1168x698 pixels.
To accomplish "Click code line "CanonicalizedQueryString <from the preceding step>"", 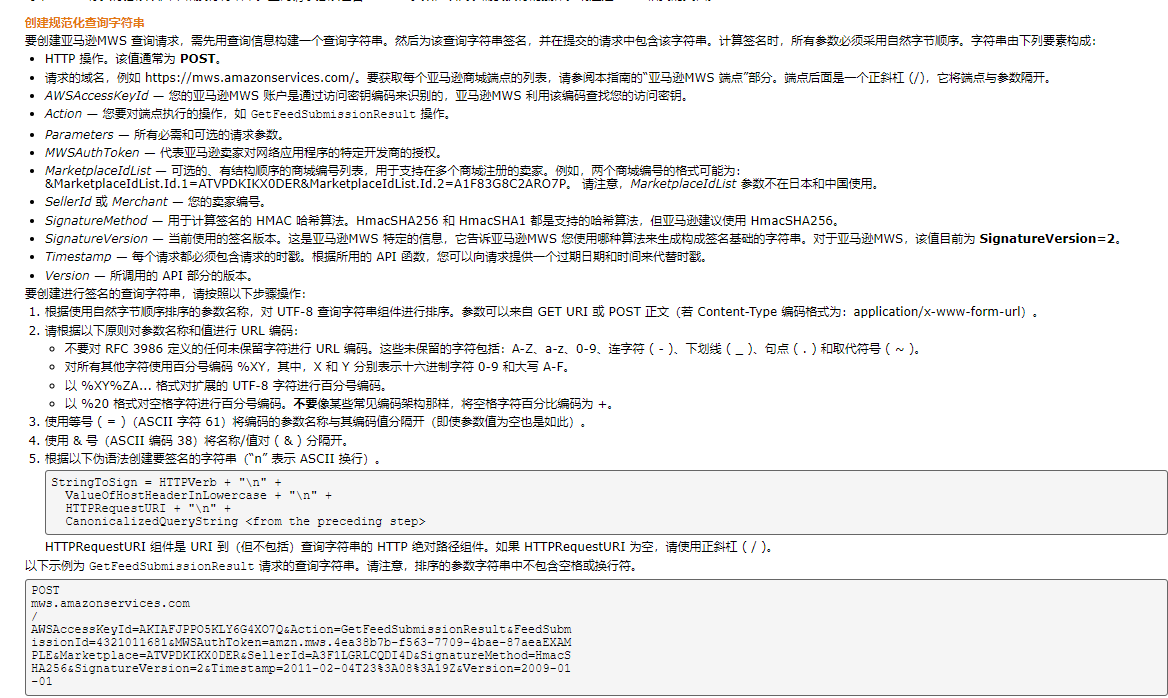I will (245, 521).
